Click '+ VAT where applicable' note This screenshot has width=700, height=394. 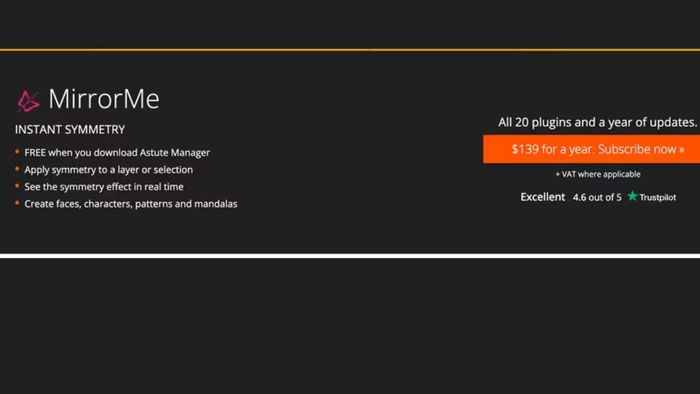598,174
